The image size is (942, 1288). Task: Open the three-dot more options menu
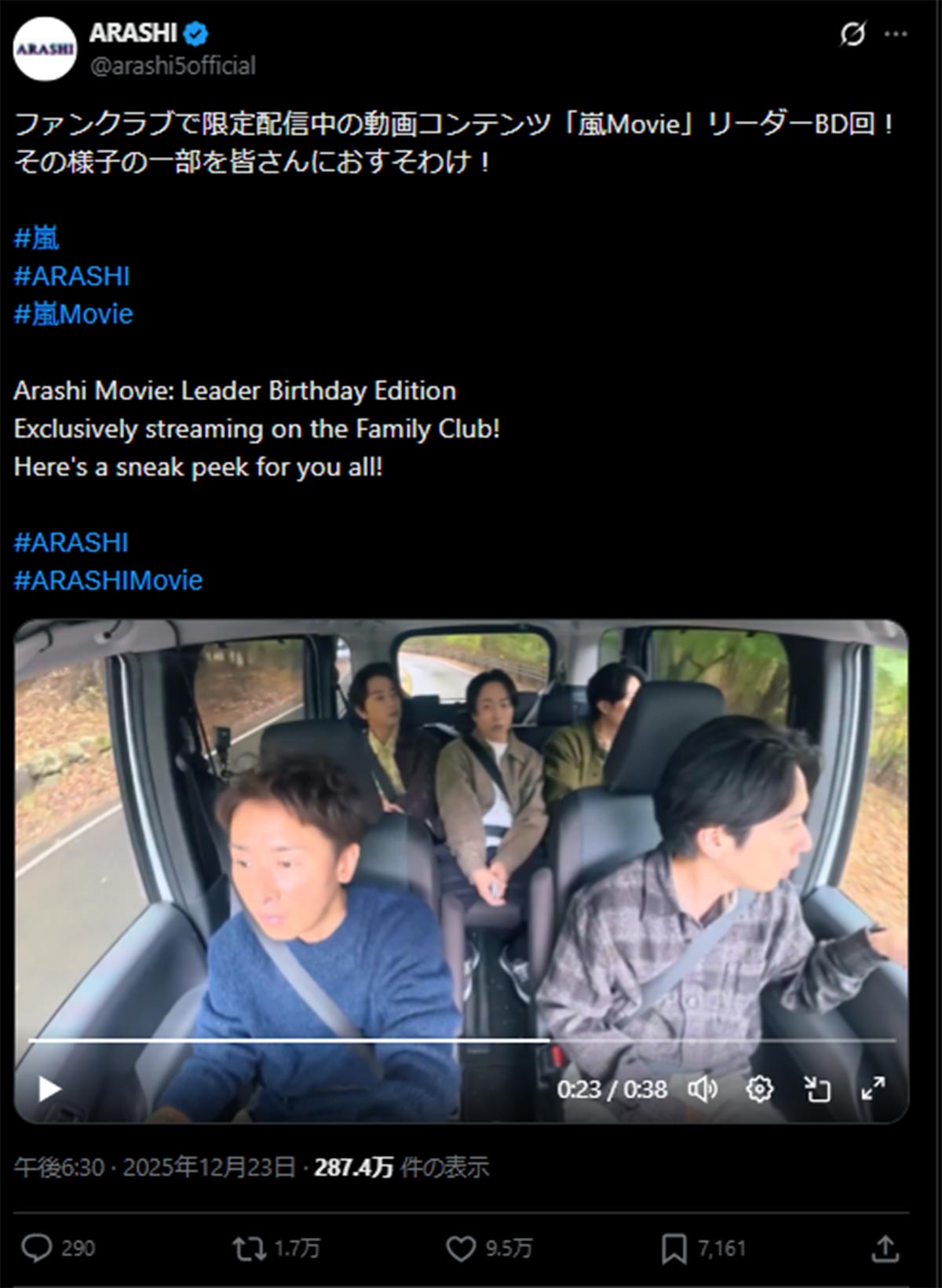[x=896, y=34]
